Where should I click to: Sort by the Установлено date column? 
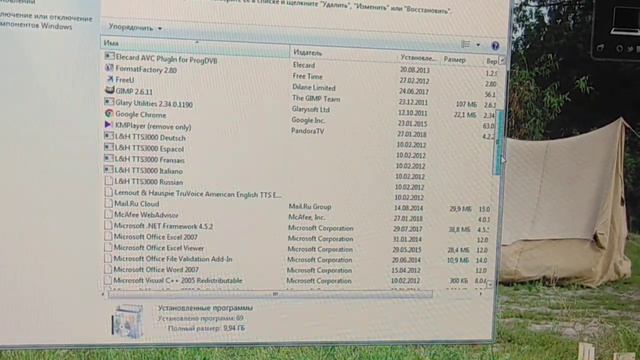click(x=419, y=58)
